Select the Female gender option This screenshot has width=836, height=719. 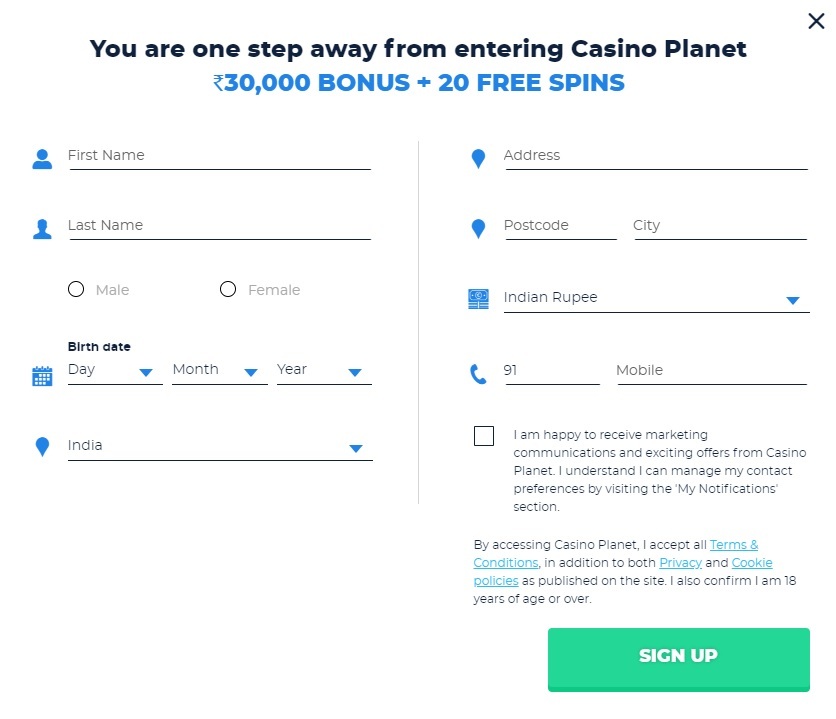(228, 289)
